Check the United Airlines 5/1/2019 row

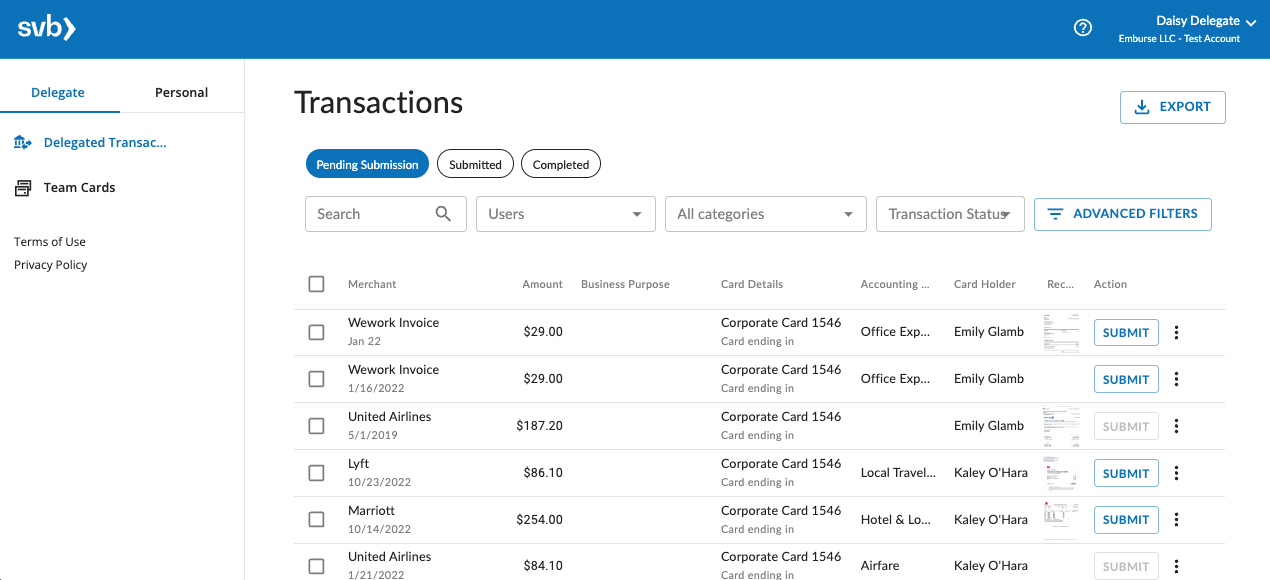317,426
